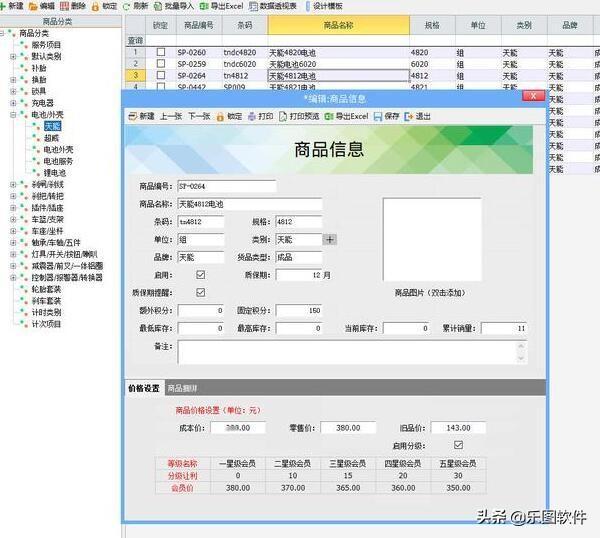Collapse the 电池/外壳 tree node

[13, 114]
